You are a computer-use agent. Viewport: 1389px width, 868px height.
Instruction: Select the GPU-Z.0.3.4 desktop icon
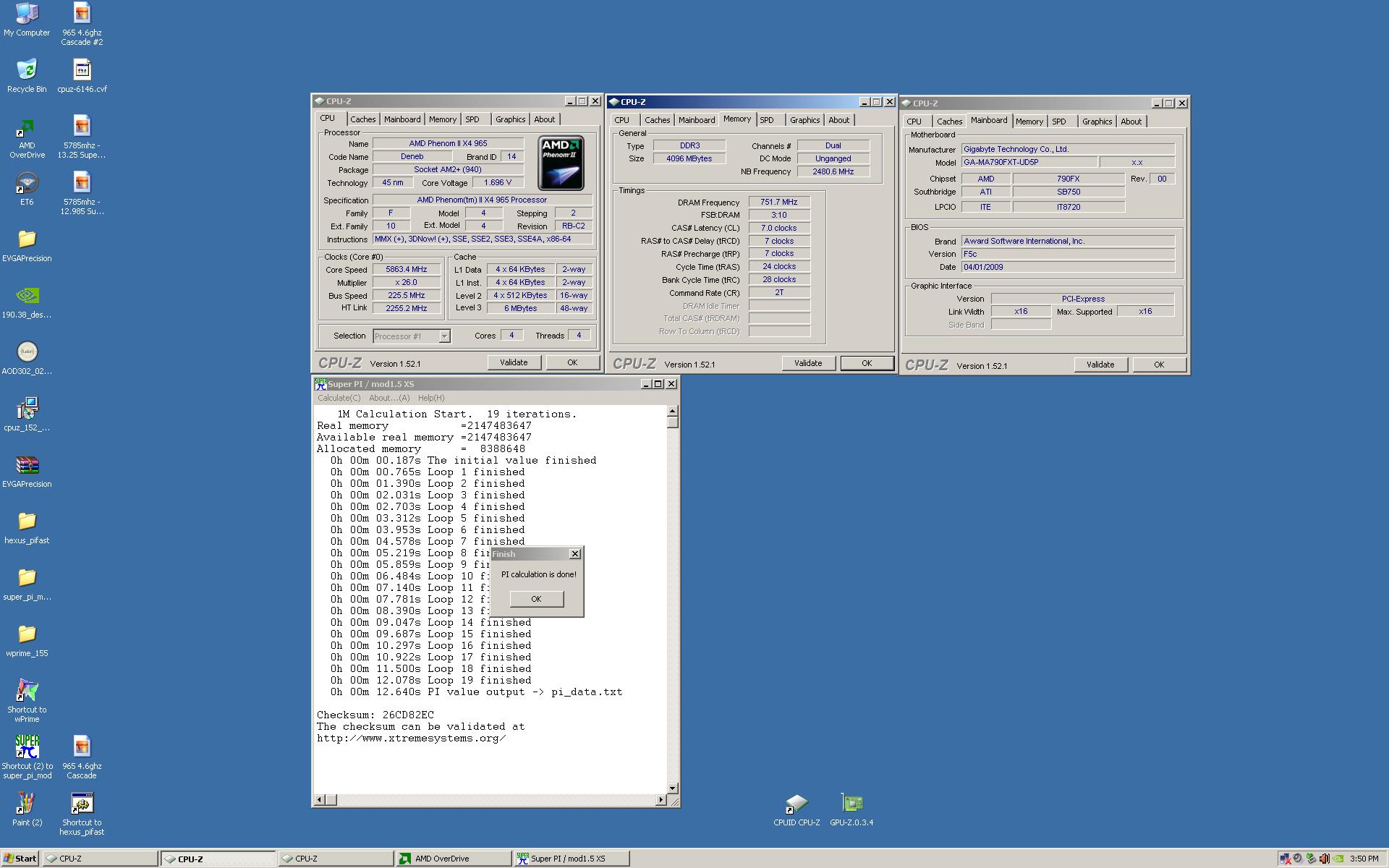pyautogui.click(x=851, y=809)
